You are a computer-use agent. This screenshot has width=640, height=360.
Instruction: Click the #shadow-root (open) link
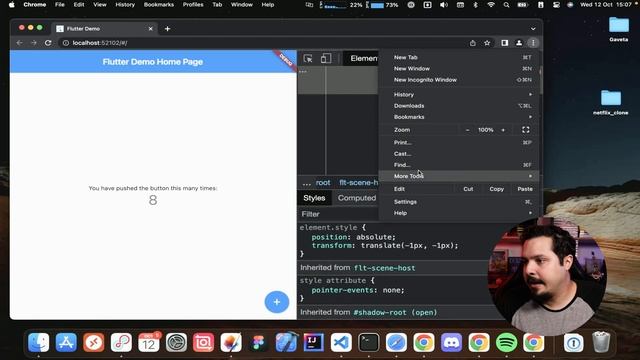[x=395, y=312]
